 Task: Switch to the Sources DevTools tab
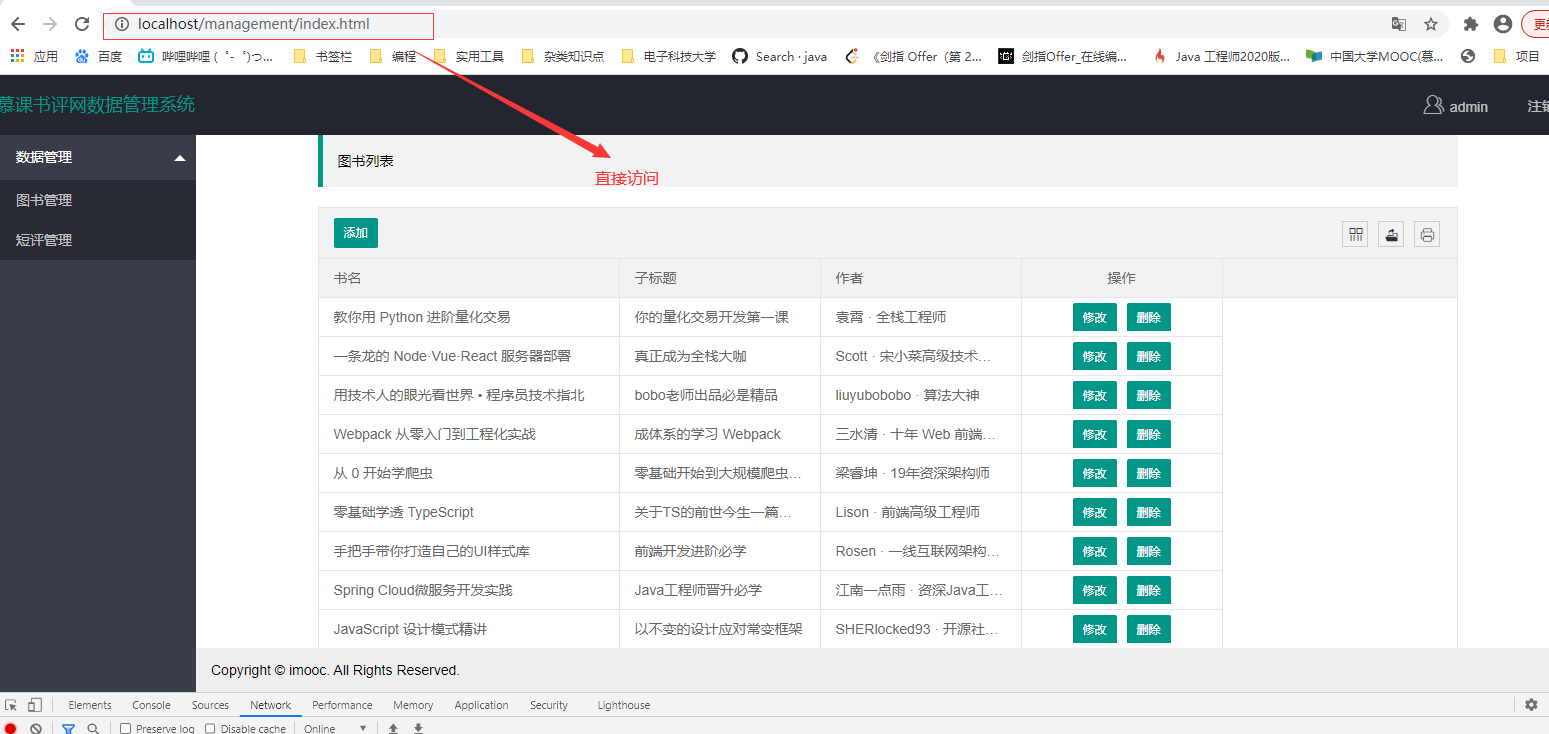[x=210, y=705]
